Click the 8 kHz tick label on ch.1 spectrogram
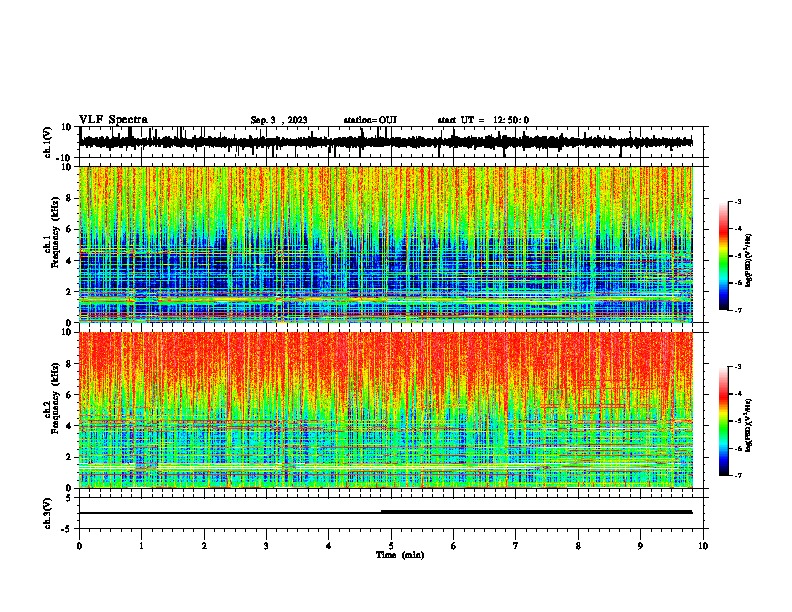Image resolution: width=792 pixels, height=612 pixels. pos(69,198)
